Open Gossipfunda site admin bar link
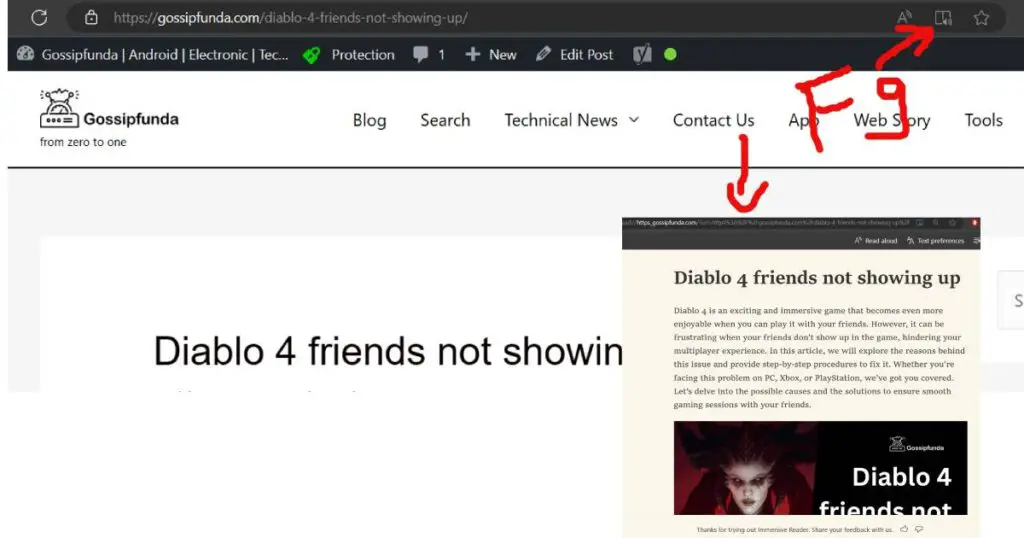 (x=165, y=55)
